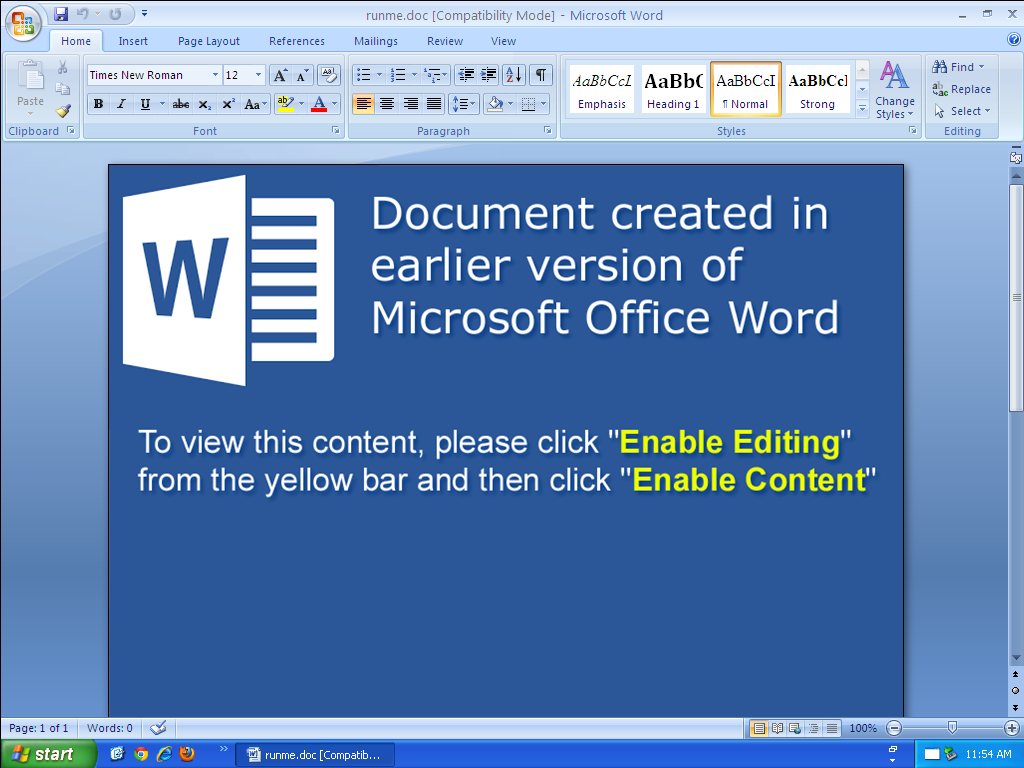Image resolution: width=1024 pixels, height=768 pixels.
Task: Click the Office Button orb
Action: [23, 23]
